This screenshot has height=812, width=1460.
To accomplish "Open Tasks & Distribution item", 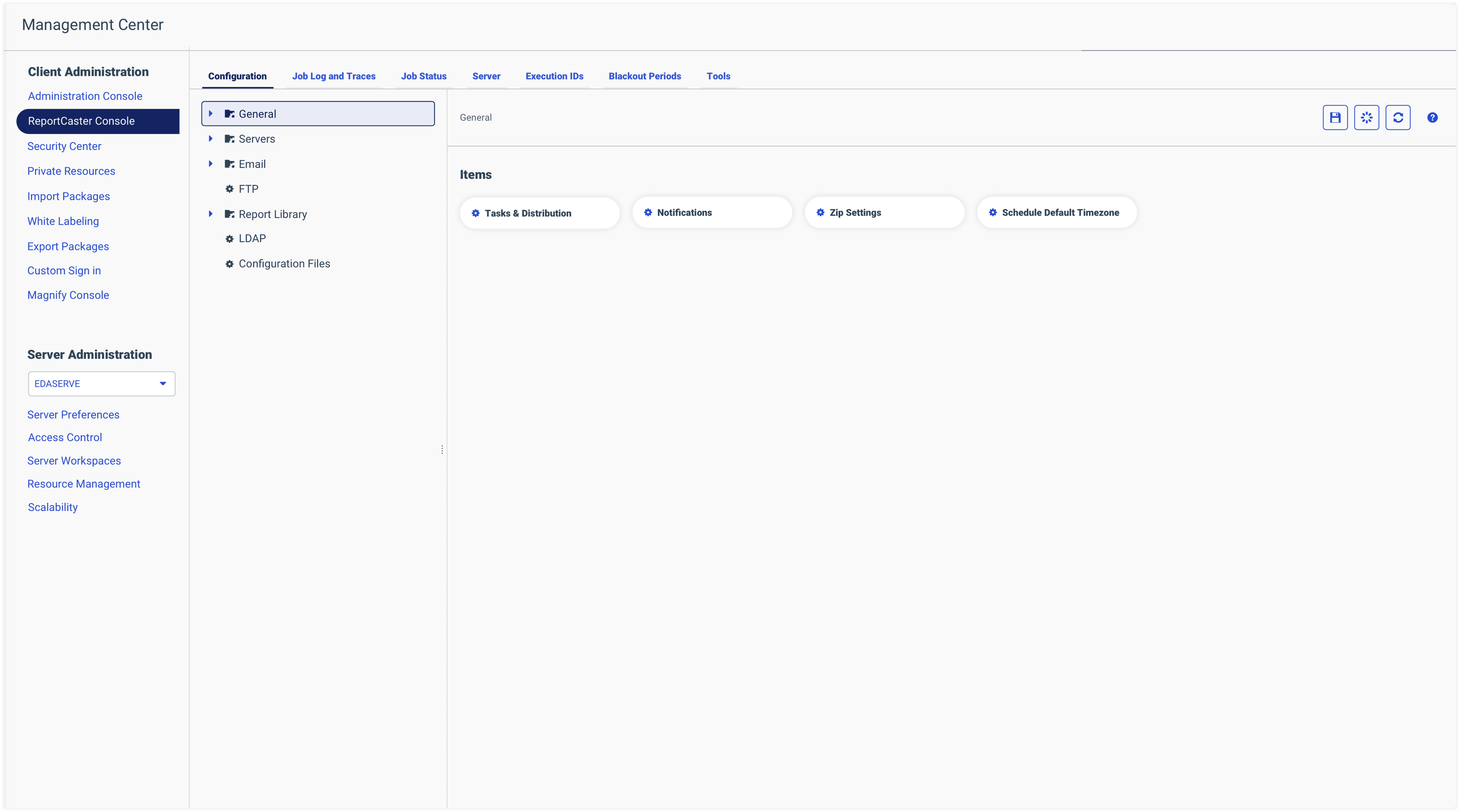I will point(539,213).
